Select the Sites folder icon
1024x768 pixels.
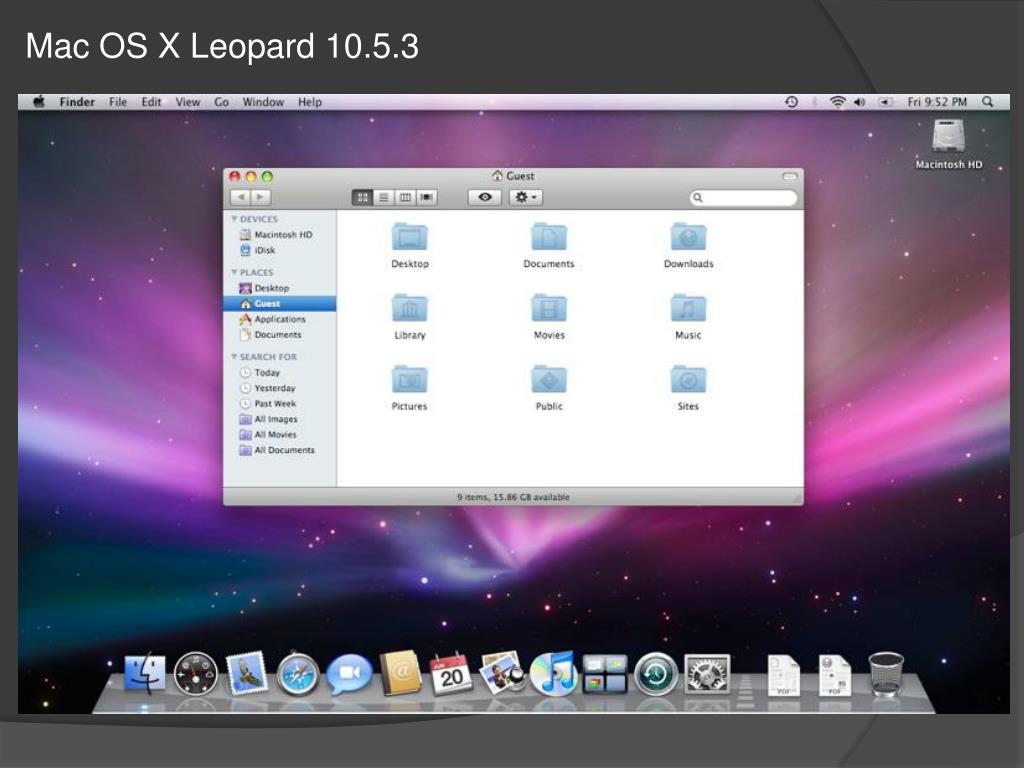coord(688,379)
